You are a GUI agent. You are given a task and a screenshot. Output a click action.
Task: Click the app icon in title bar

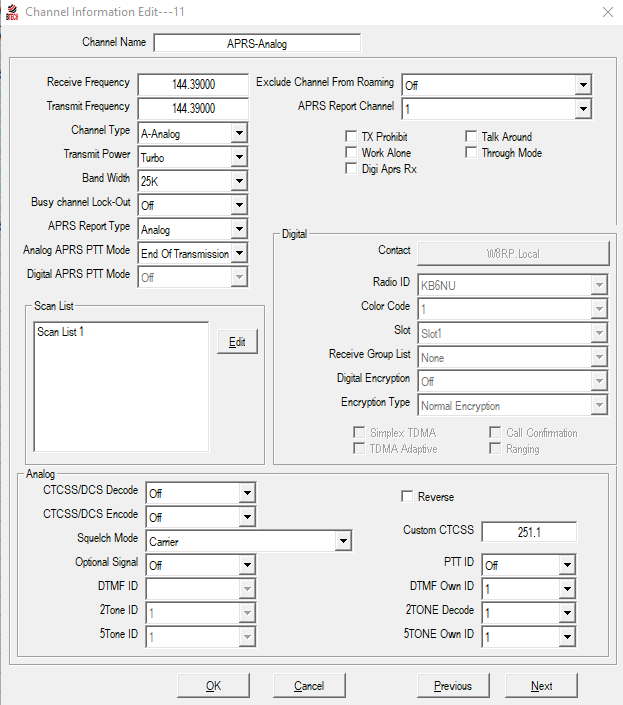tap(11, 11)
